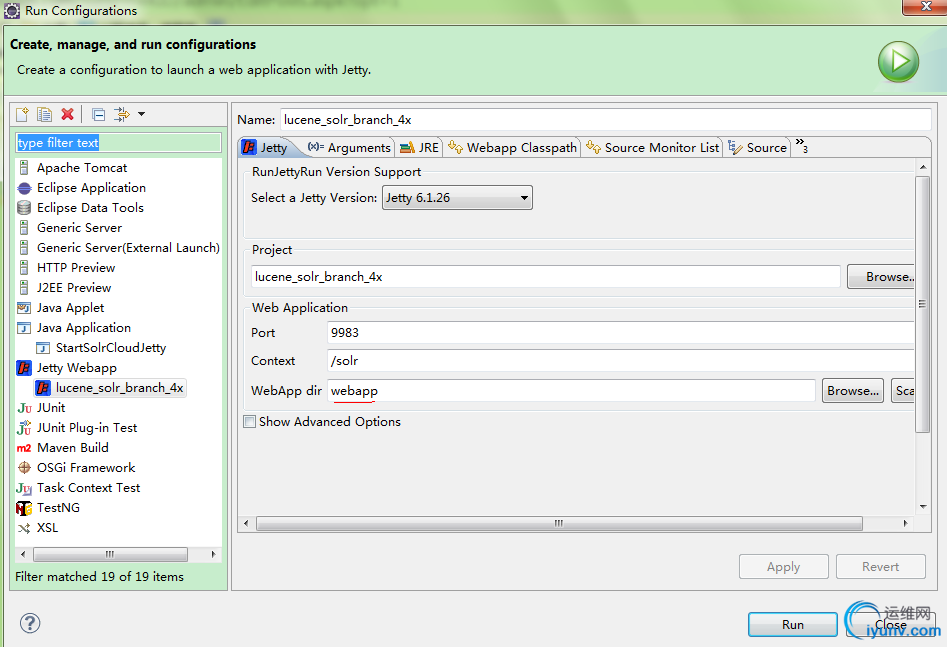Open the Source Monitor List tab
947x647 pixels.
[652, 147]
